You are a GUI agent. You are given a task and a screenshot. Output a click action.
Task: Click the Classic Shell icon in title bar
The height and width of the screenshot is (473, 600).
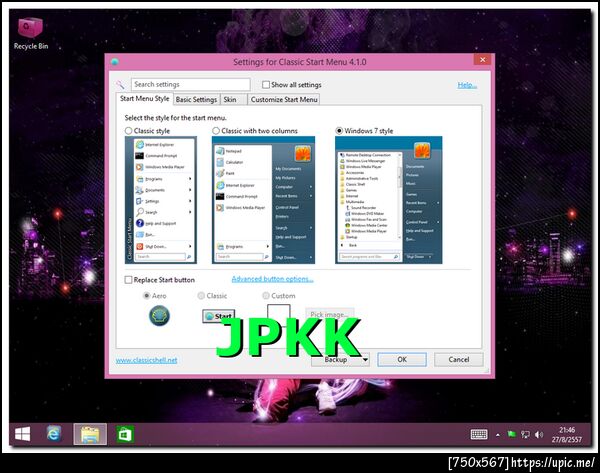[x=114, y=62]
